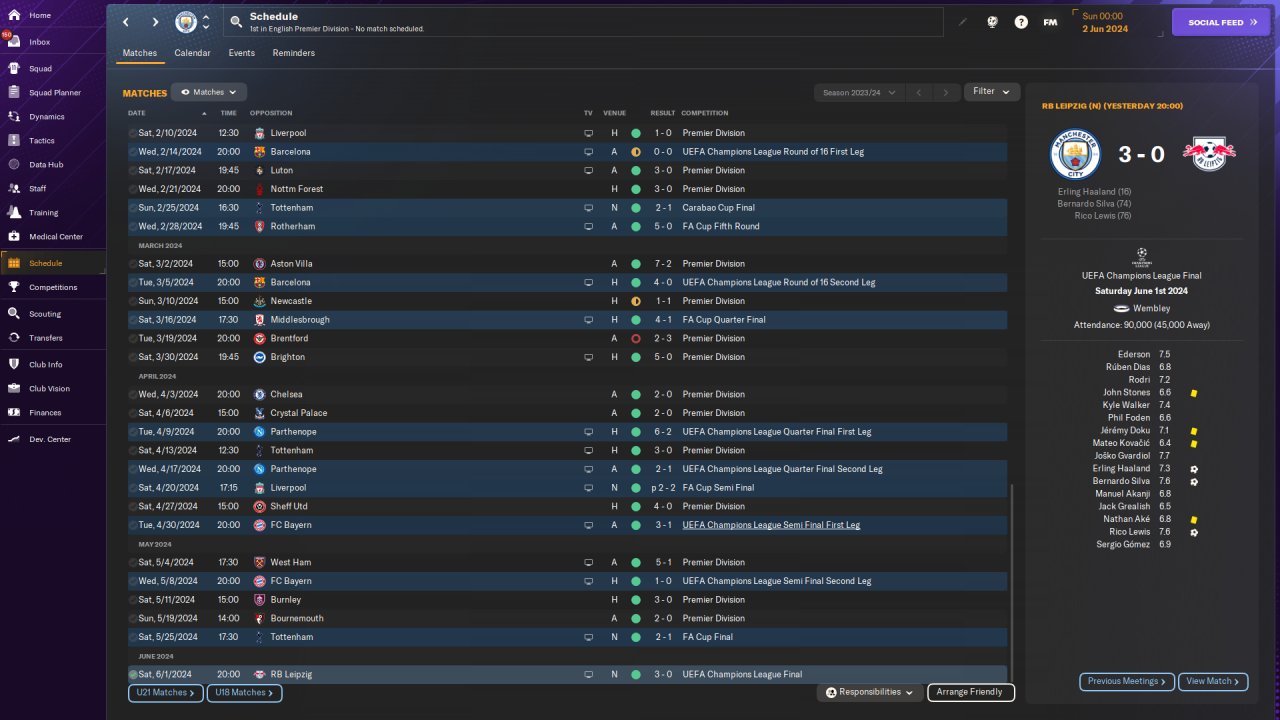The width and height of the screenshot is (1280, 720).
Task: Expand the Matches view dropdown
Action: pyautogui.click(x=209, y=92)
